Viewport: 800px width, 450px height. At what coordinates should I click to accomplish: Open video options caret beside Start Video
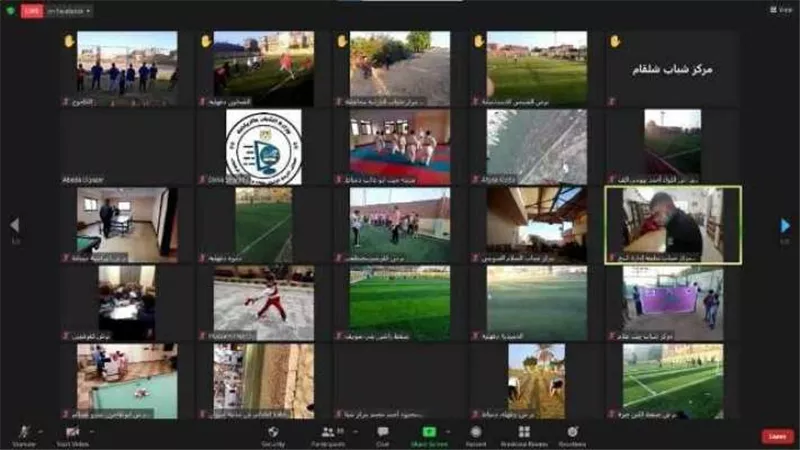pos(92,432)
